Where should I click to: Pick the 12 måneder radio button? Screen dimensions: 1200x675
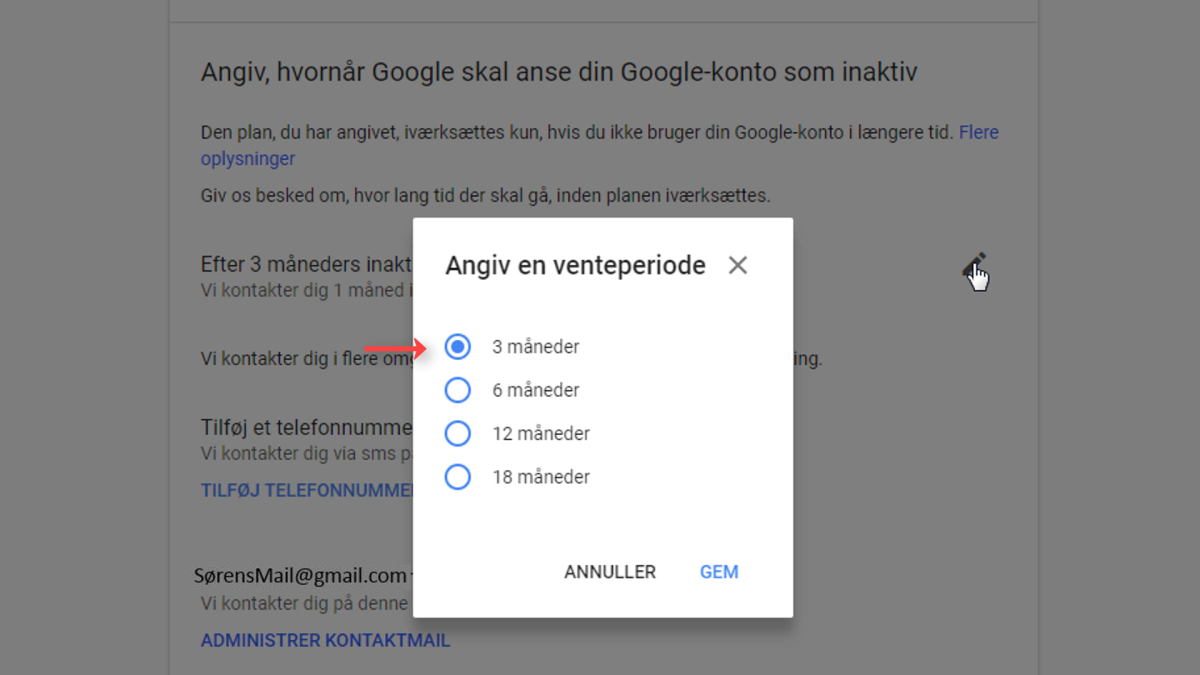click(x=457, y=434)
